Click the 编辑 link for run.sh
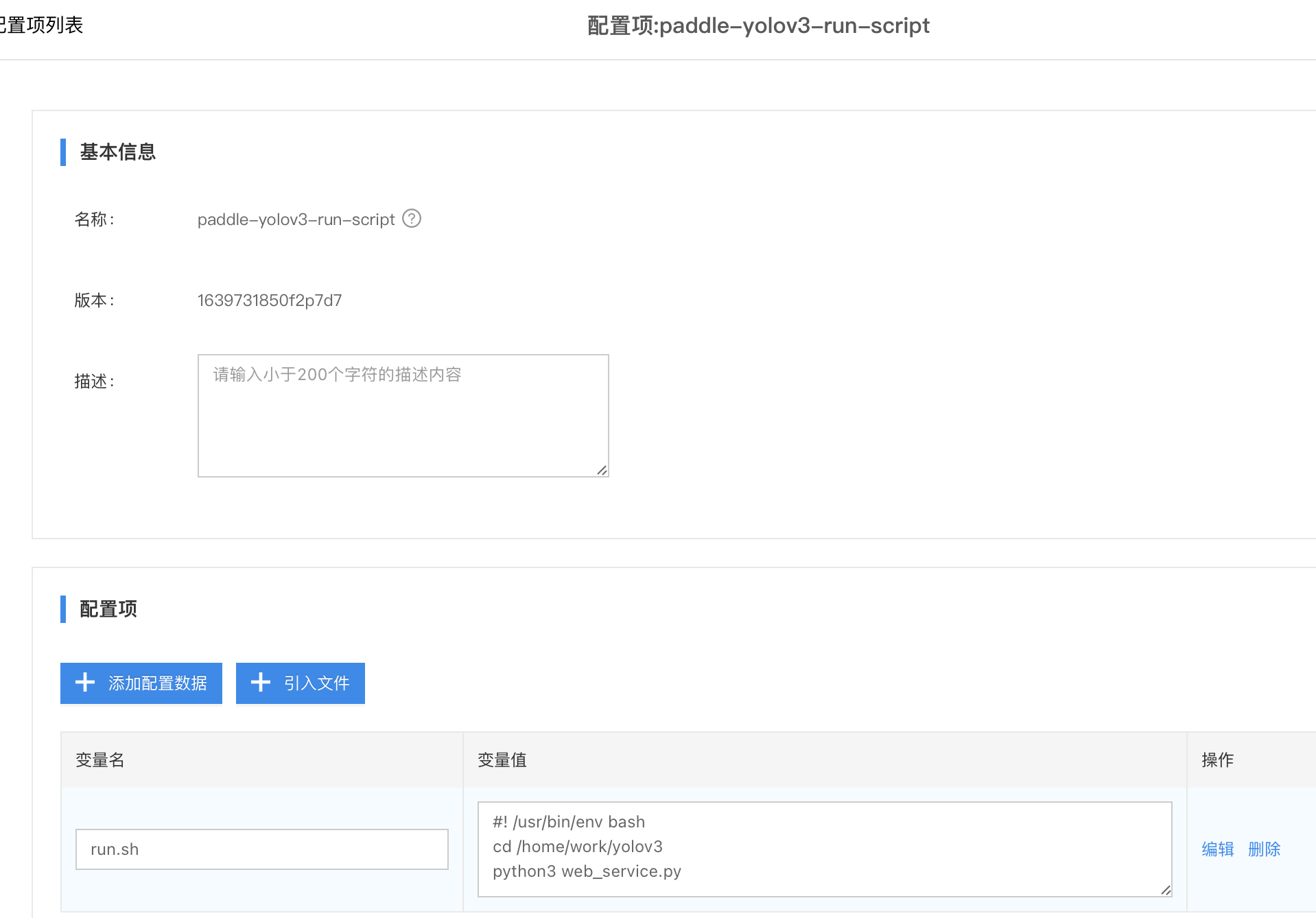Image resolution: width=1316 pixels, height=918 pixels. [x=1218, y=849]
